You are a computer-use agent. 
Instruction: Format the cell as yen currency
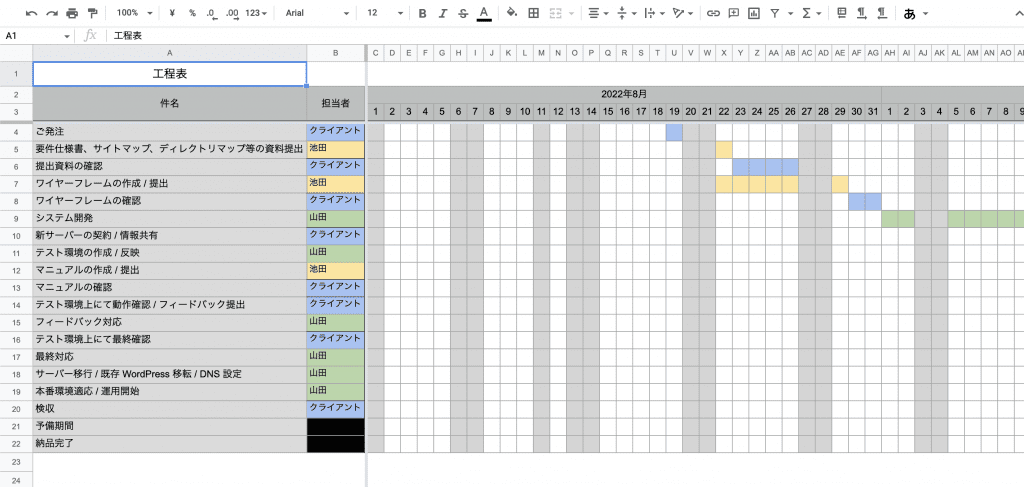click(172, 13)
